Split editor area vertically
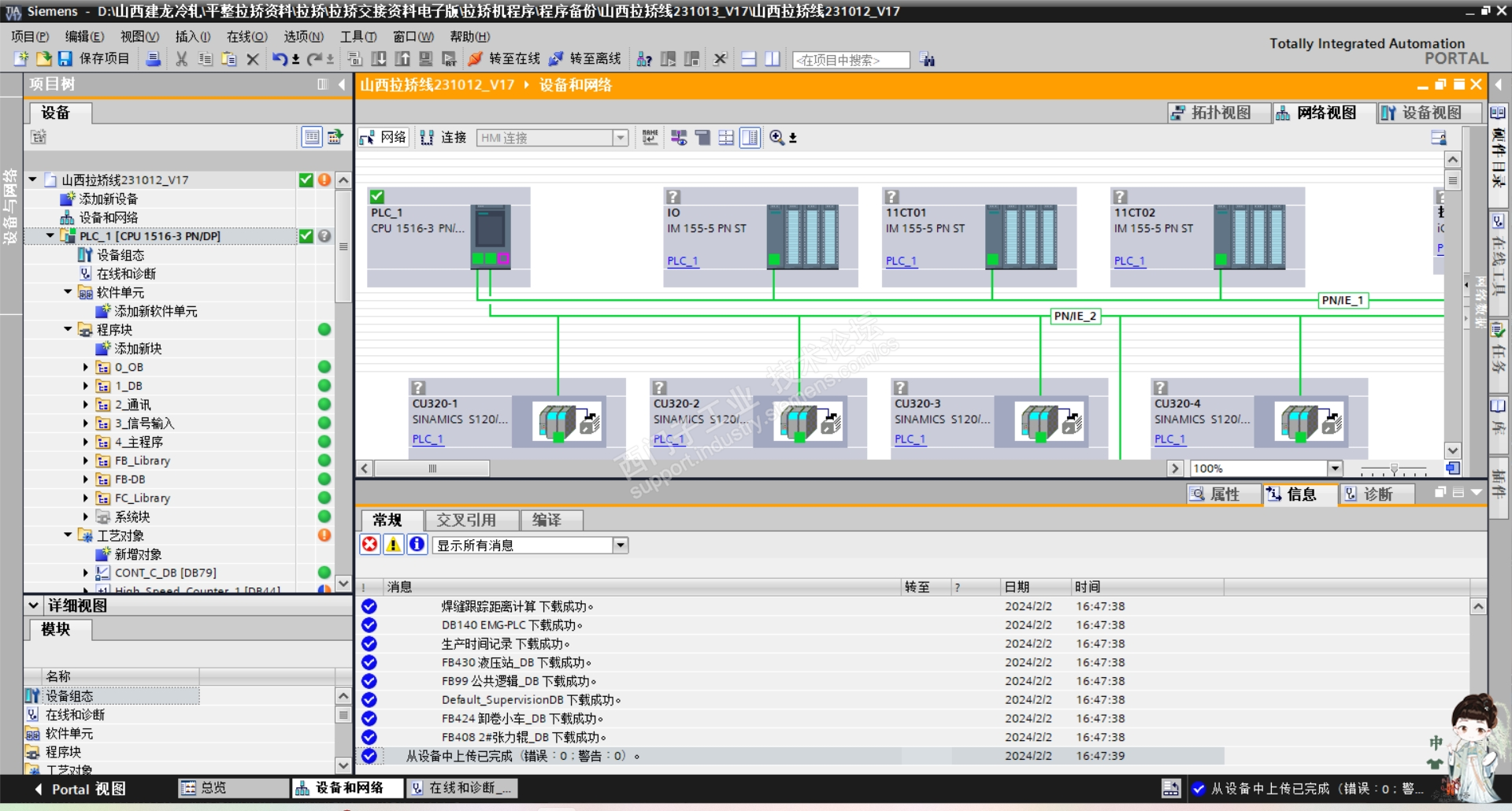Image resolution: width=1512 pixels, height=811 pixels. click(773, 59)
